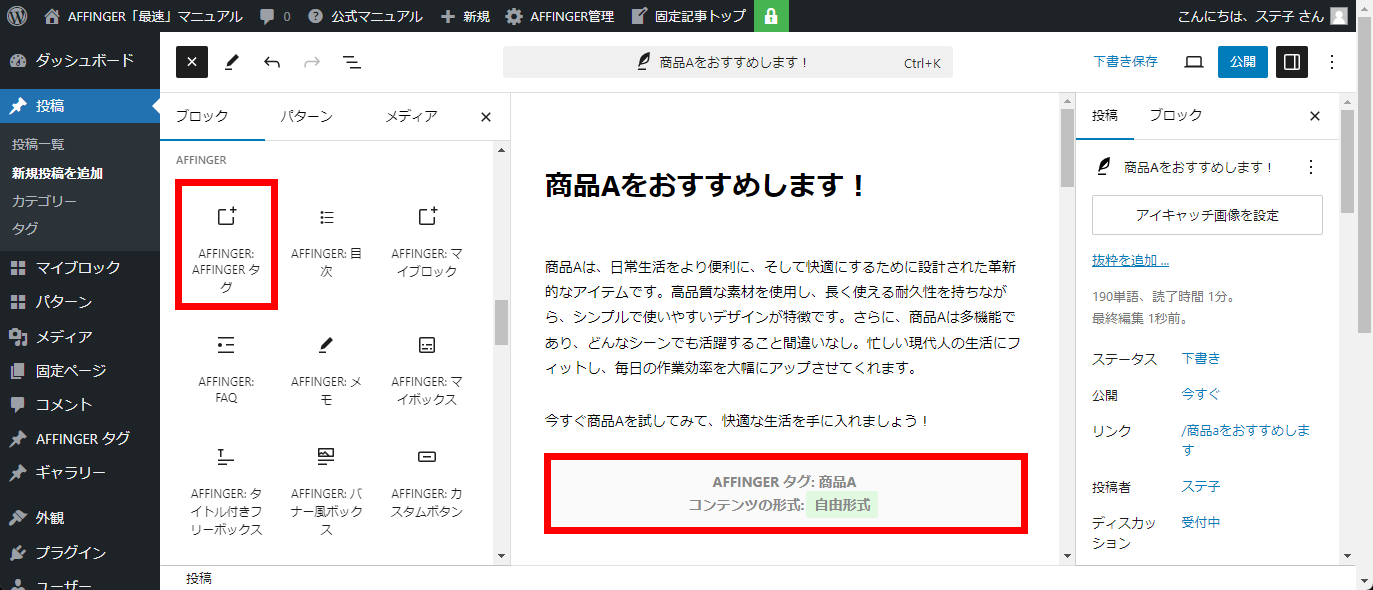Open command palette showing 商品Aをおすすめします！
Viewport: 1373px width, 590px height.
[x=728, y=62]
